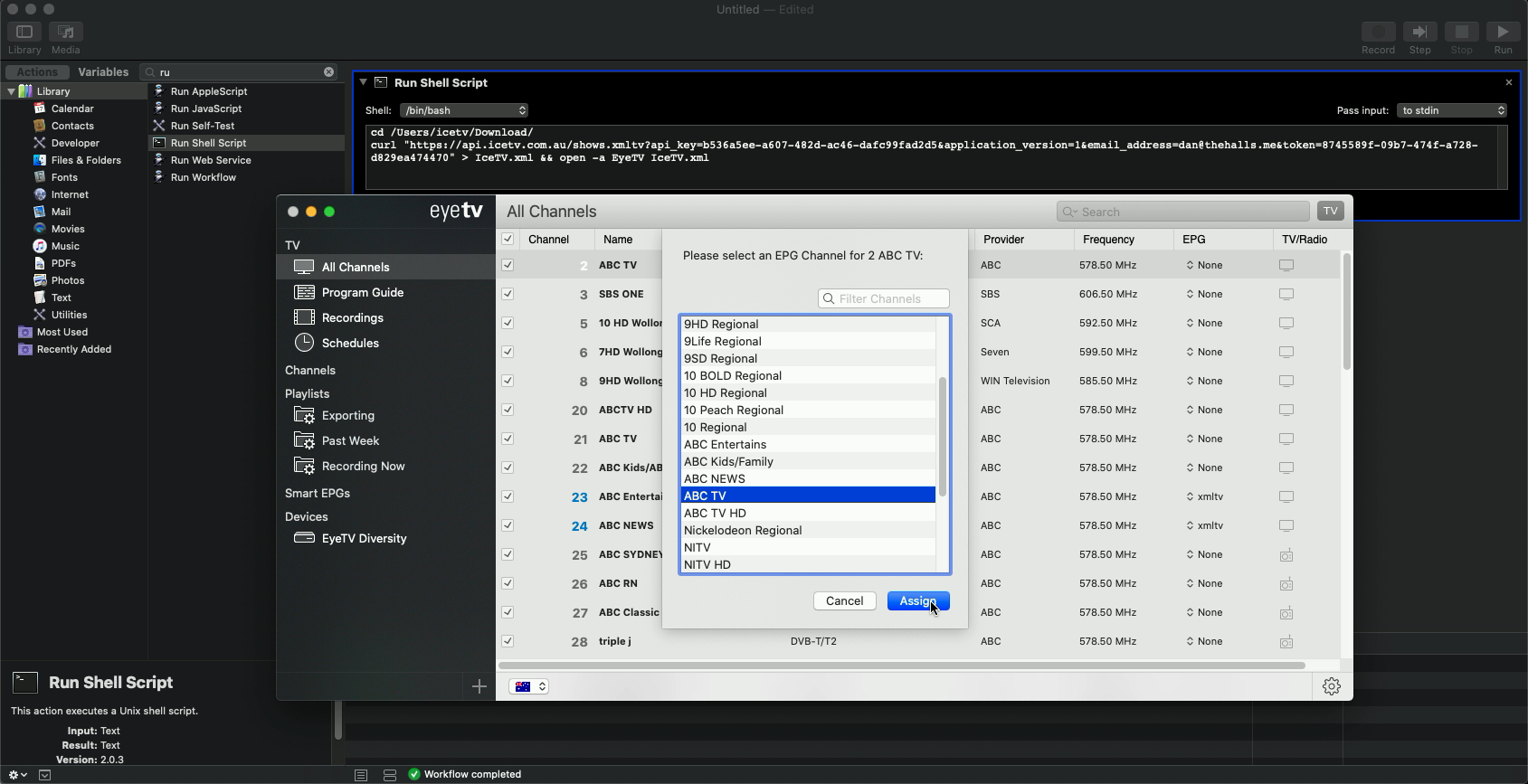The height and width of the screenshot is (784, 1528).
Task: Click the Assign button
Action: (918, 601)
